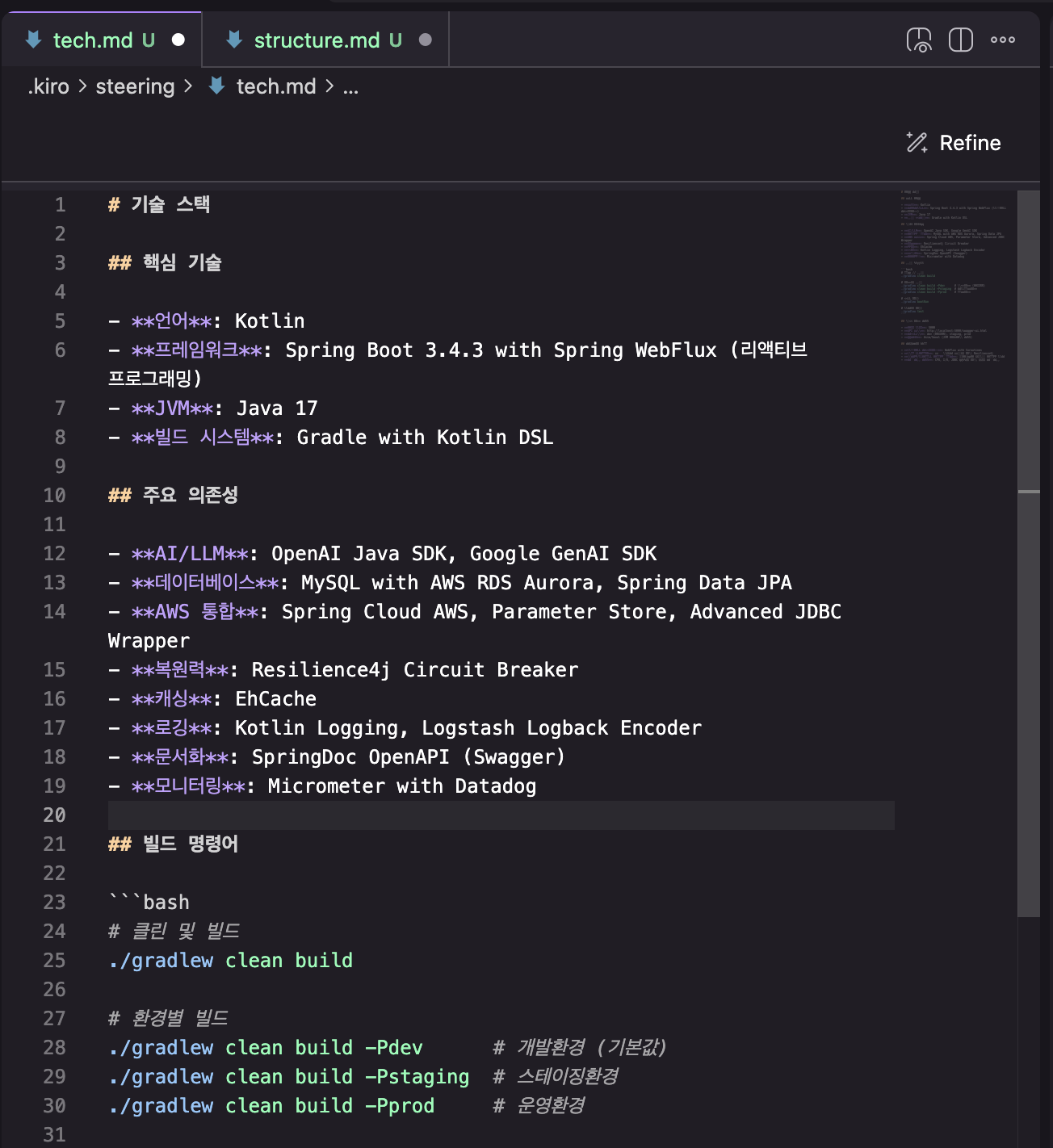Select tech.md in the breadcrumb path
This screenshot has height=1148, width=1053.
(x=276, y=86)
